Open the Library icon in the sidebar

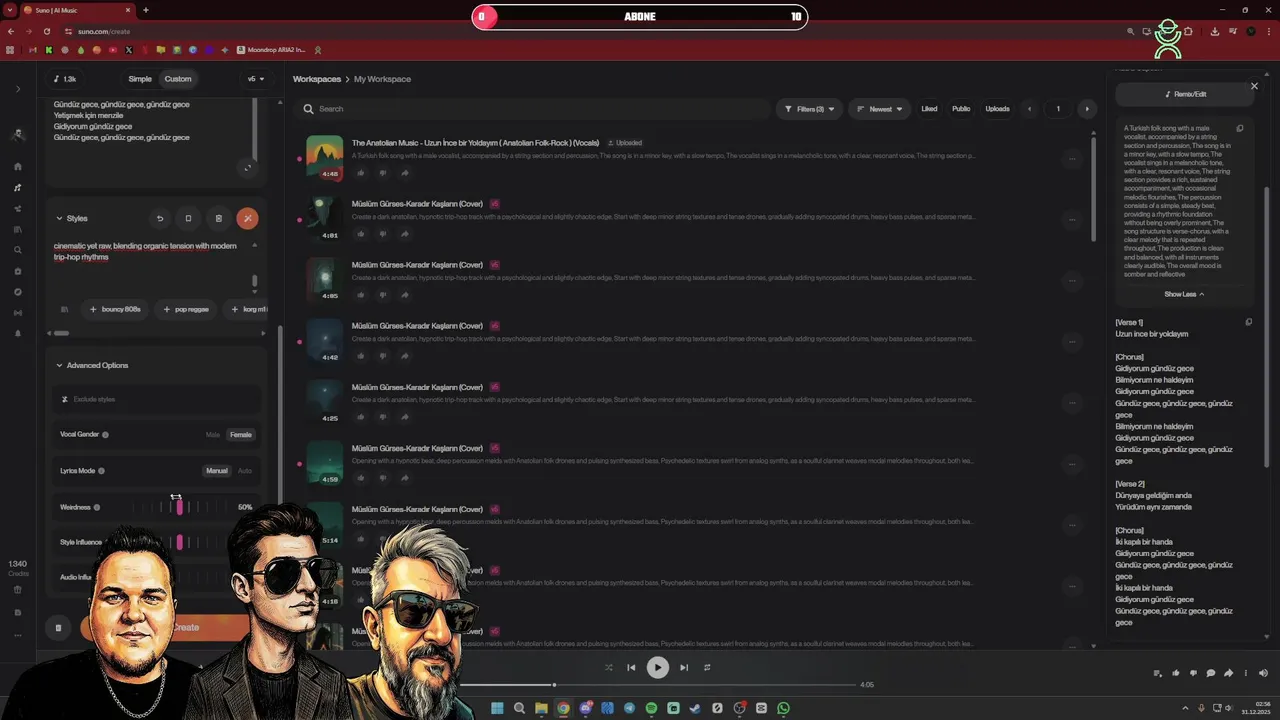point(18,230)
